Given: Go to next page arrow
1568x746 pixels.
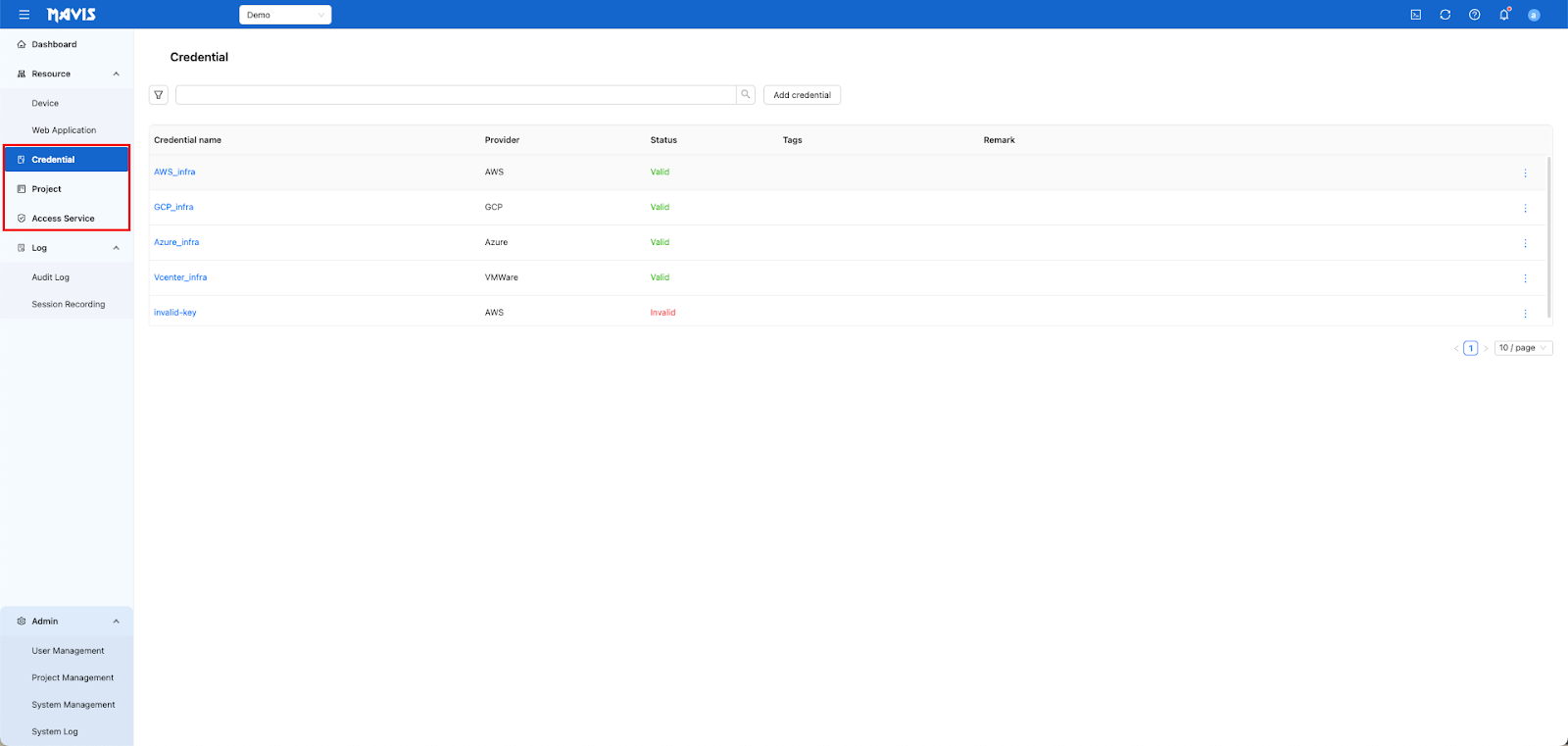Looking at the screenshot, I should [x=1486, y=348].
